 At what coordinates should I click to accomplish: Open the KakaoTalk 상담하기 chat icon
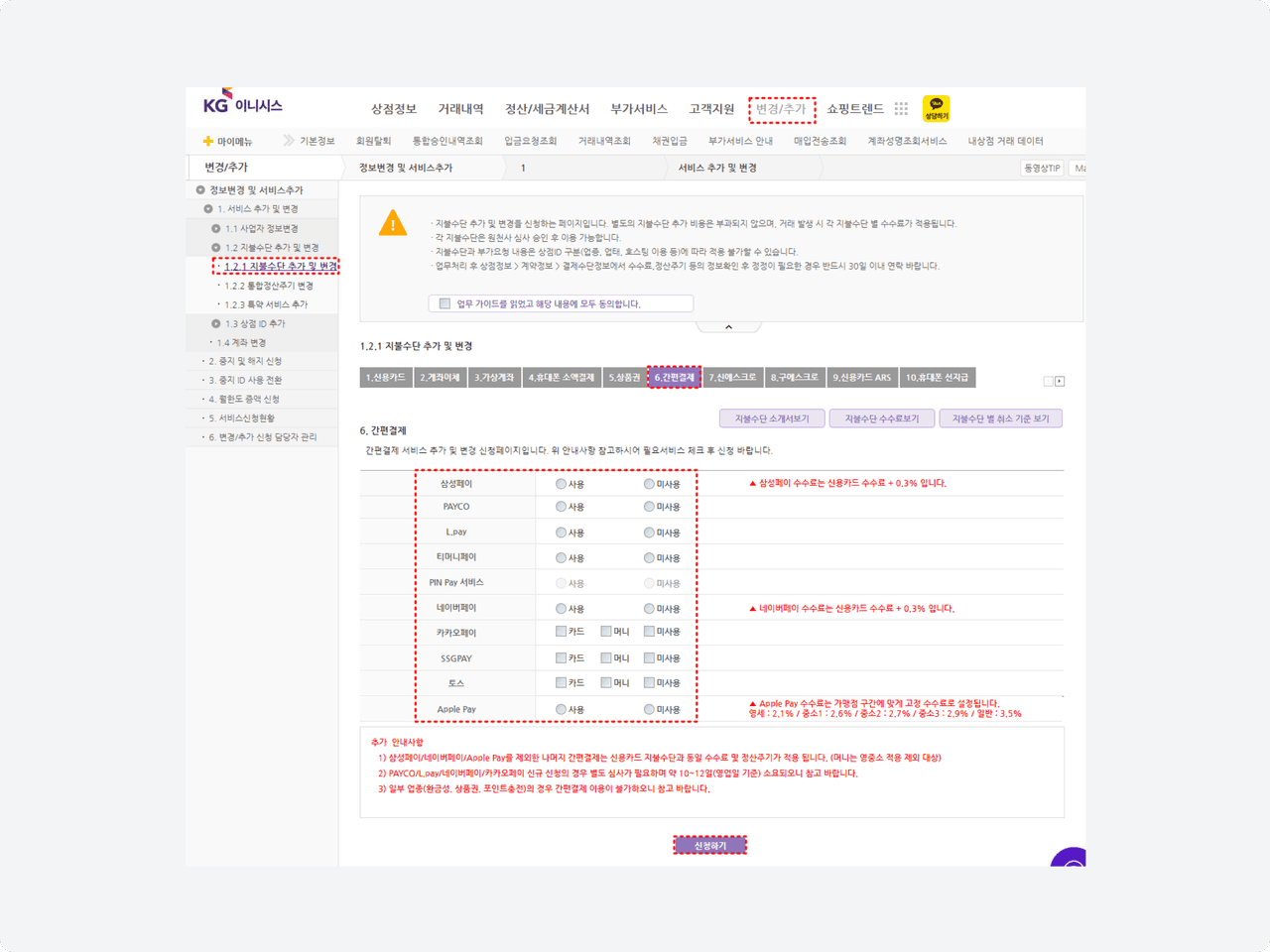[x=936, y=108]
